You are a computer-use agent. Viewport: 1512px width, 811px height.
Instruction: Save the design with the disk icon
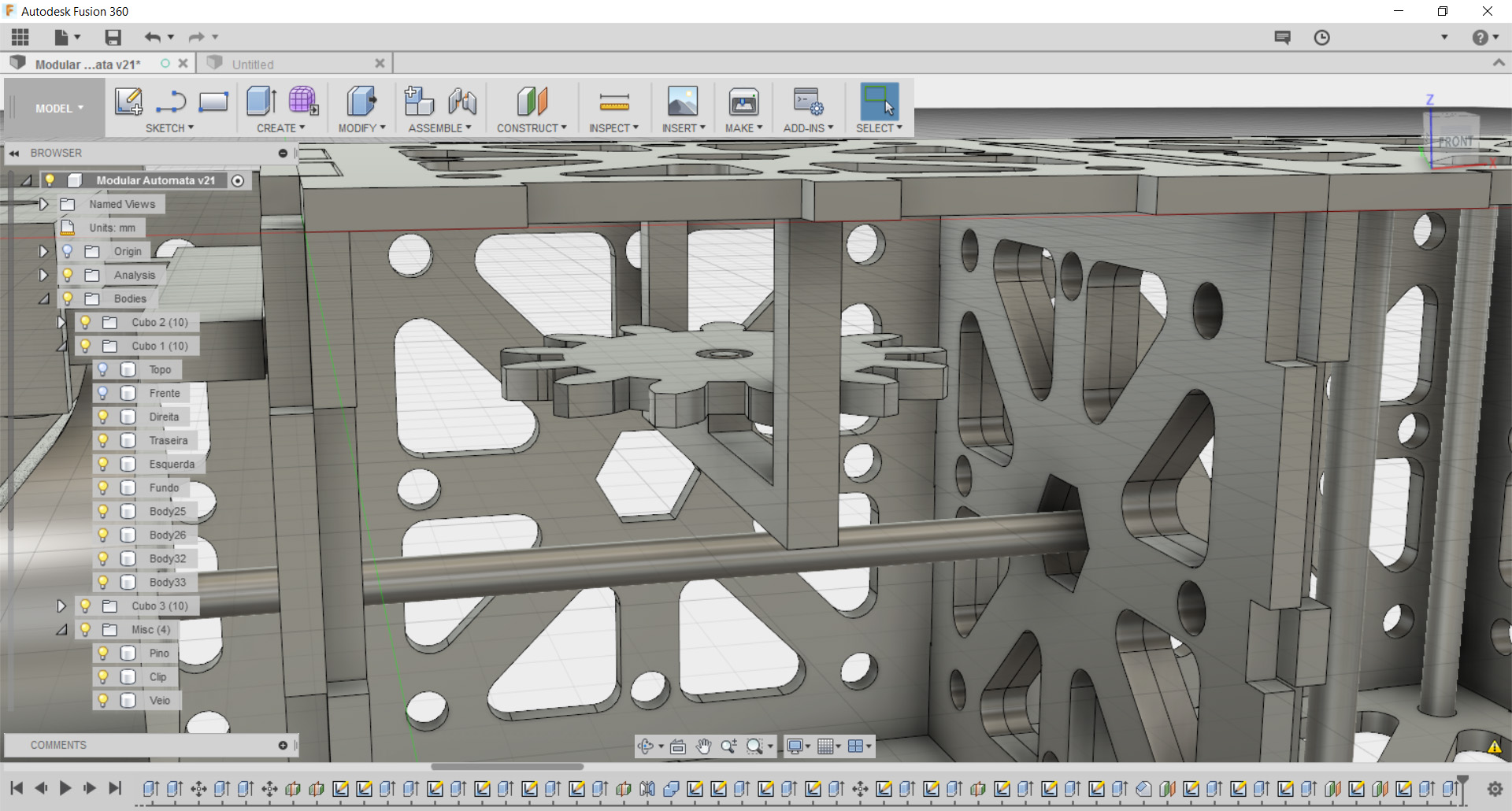click(113, 37)
